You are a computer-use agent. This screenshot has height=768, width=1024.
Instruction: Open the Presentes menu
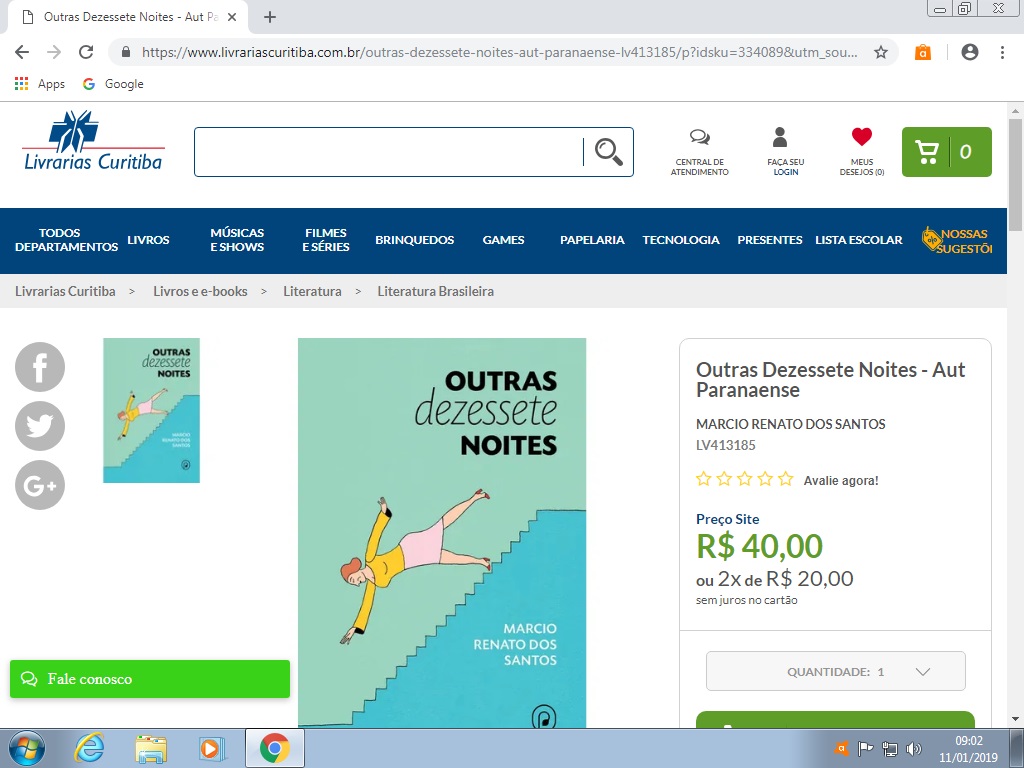pyautogui.click(x=770, y=240)
